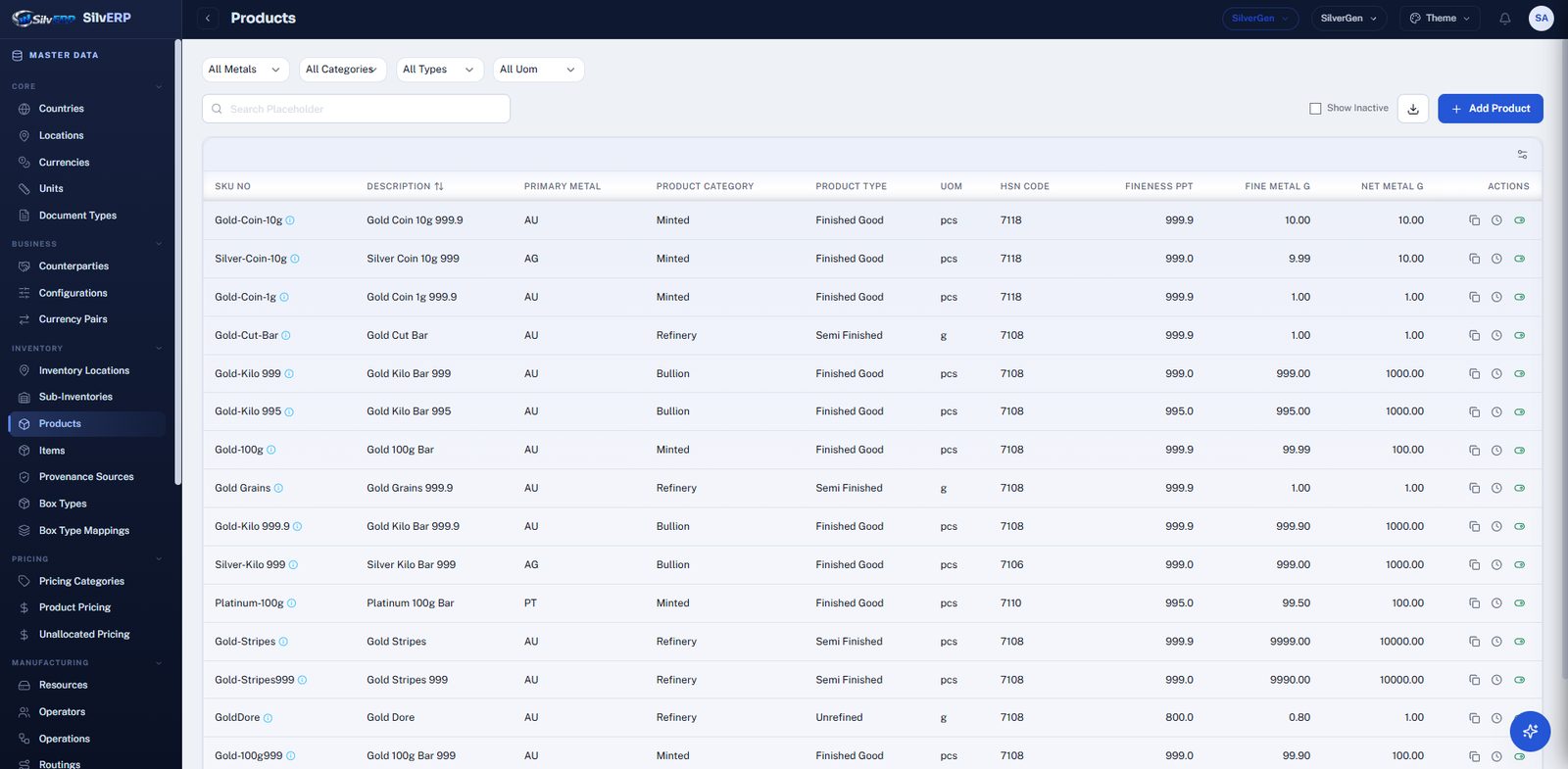The height and width of the screenshot is (769, 1568).
Task: Open the AI assistant sparkle button
Action: pyautogui.click(x=1530, y=731)
